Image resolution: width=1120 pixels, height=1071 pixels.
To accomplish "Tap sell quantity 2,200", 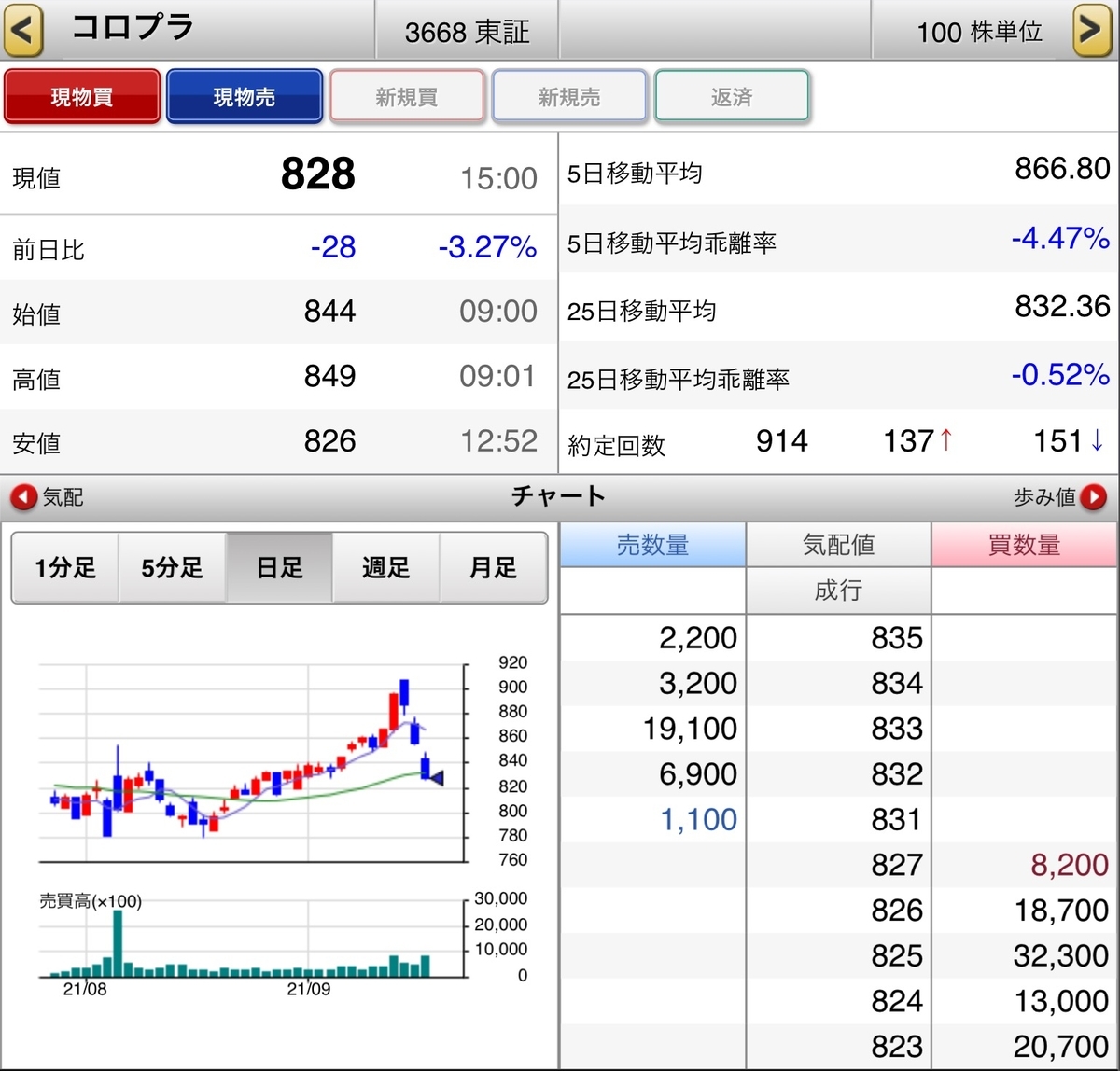I will (x=698, y=638).
